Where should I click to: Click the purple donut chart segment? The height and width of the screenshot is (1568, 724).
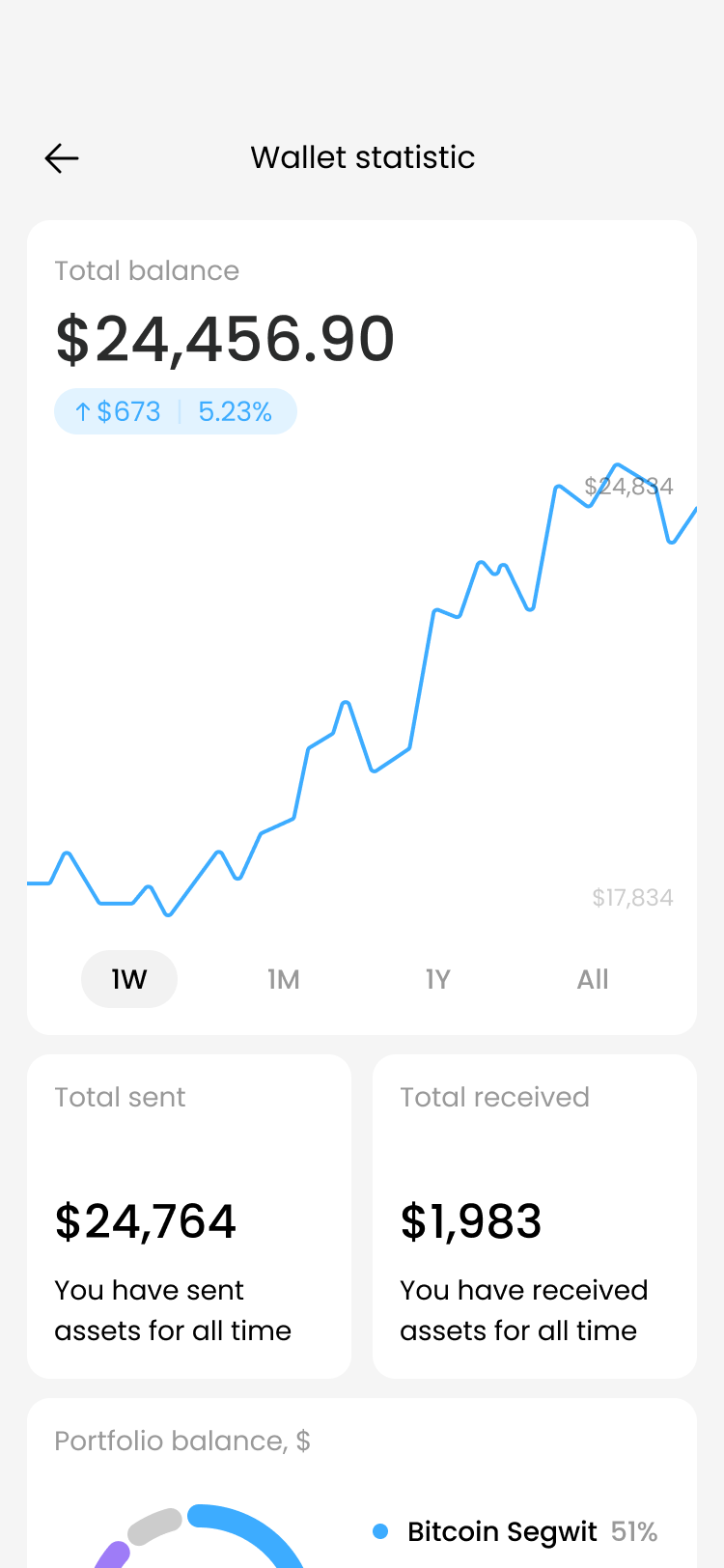(114, 1554)
